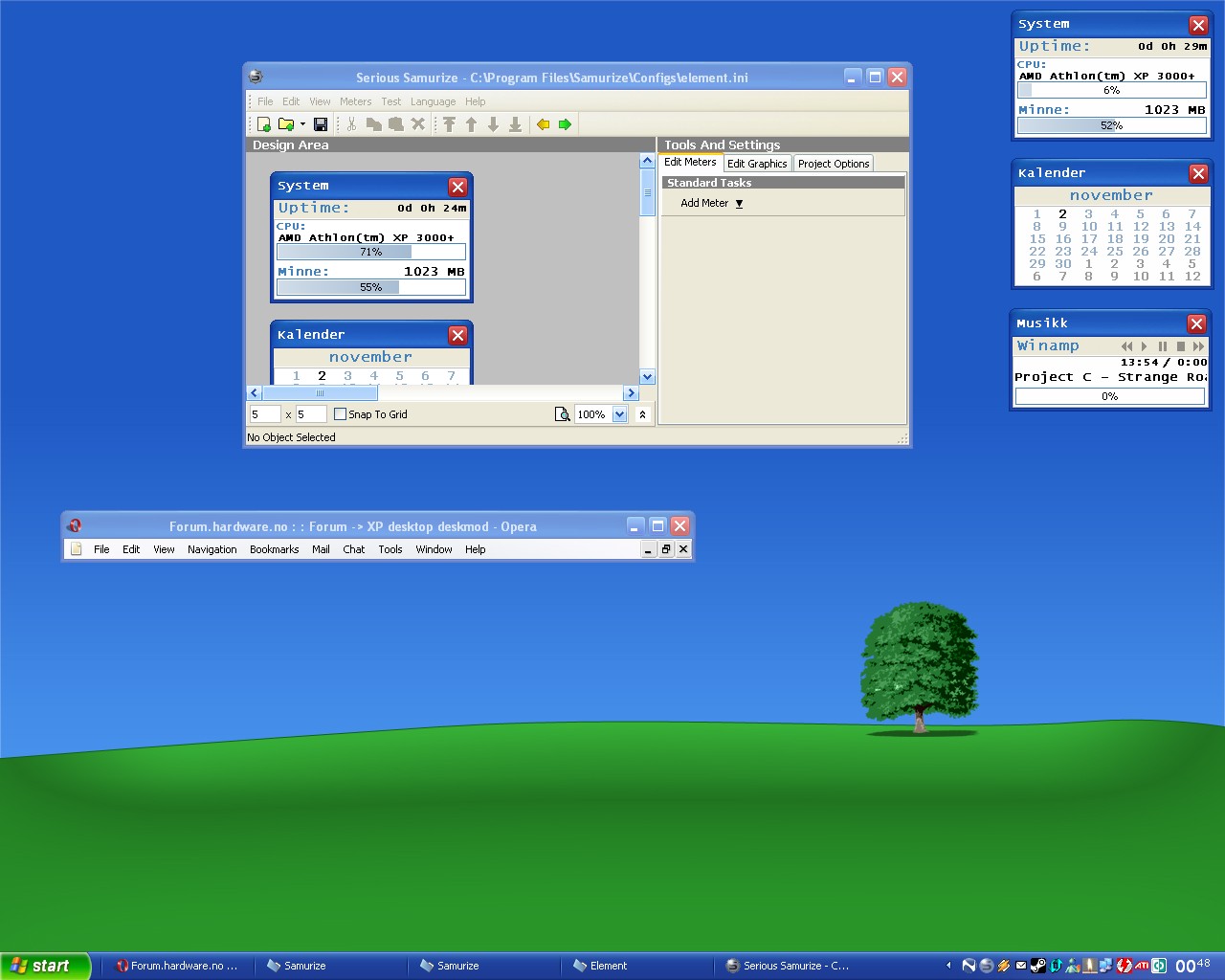Click the design area horizontal scrollbar right arrow
Screen dimensions: 1225x980
coord(631,393)
